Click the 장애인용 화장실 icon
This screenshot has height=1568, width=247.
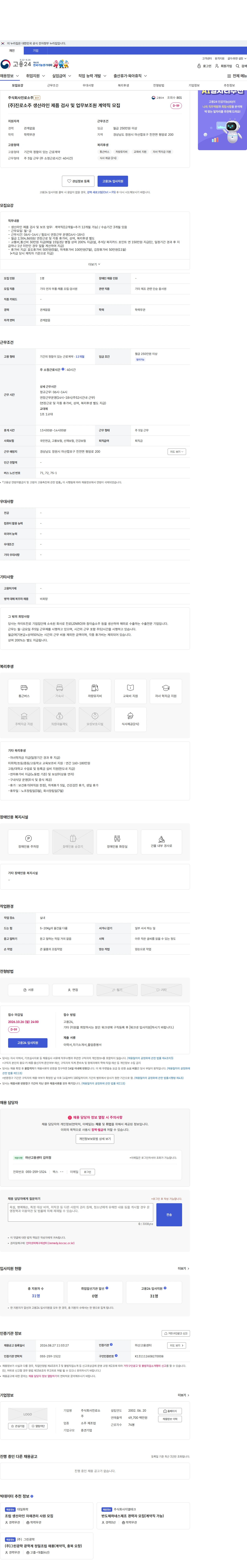click(117, 842)
